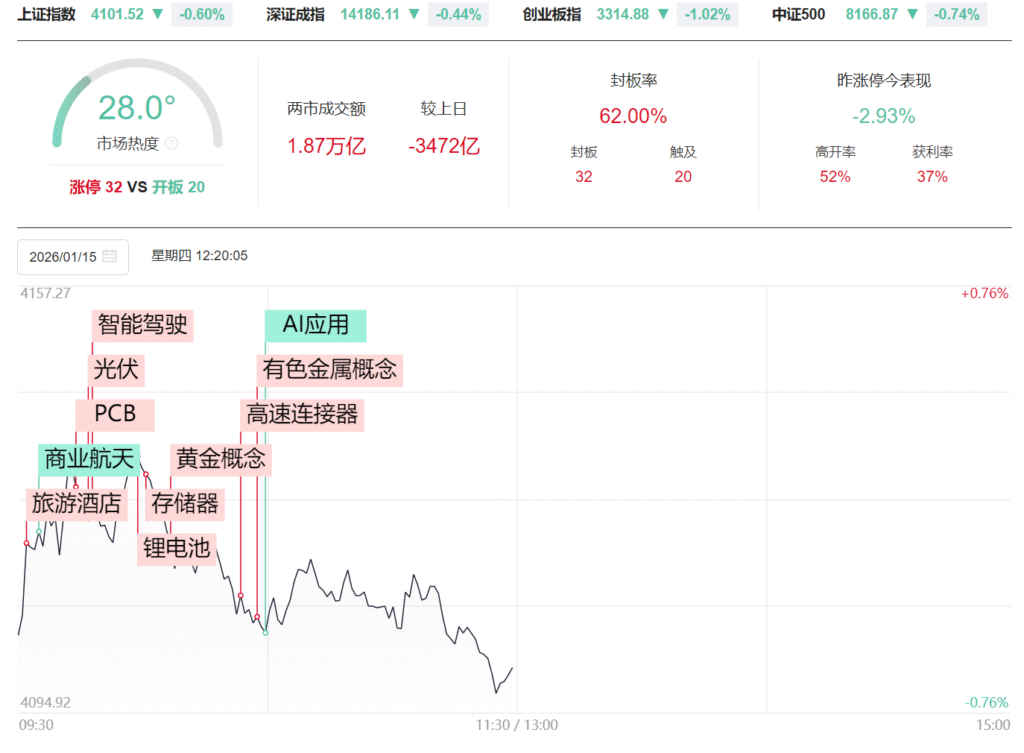Click the calendar icon in date field

pyautogui.click(x=110, y=257)
